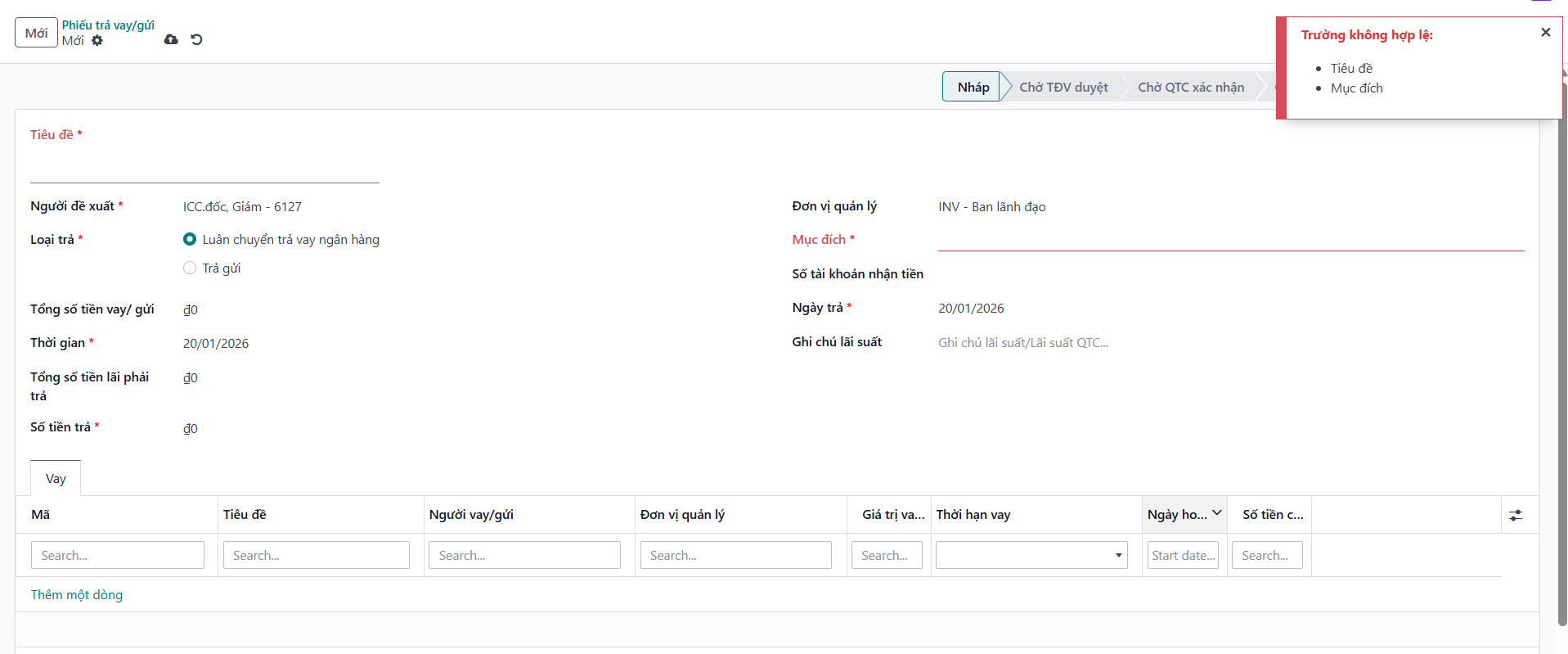This screenshot has height=654, width=1568.
Task: Discard changes with the undo arrow icon
Action: coord(196,39)
